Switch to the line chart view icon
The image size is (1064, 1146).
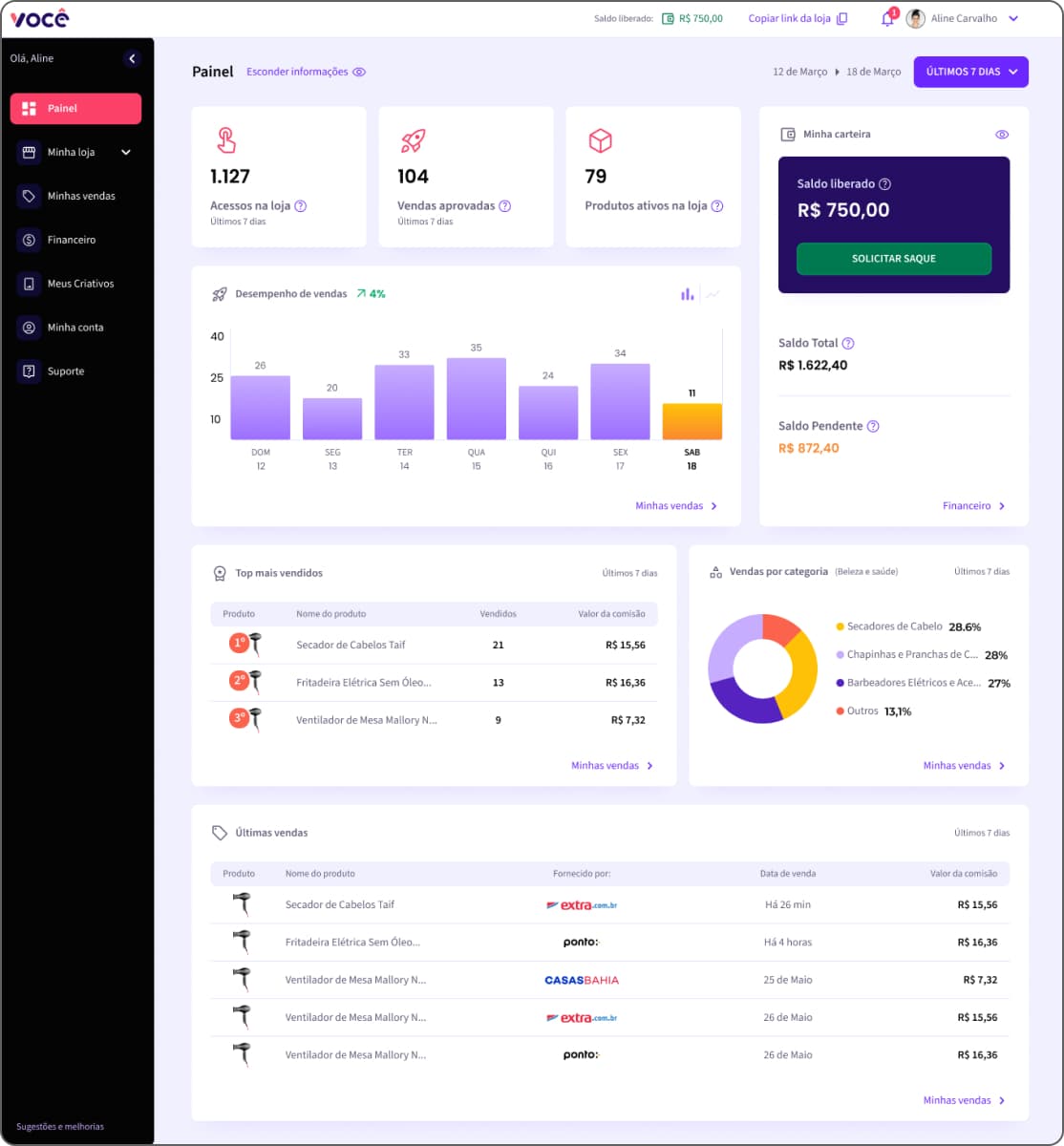[713, 294]
